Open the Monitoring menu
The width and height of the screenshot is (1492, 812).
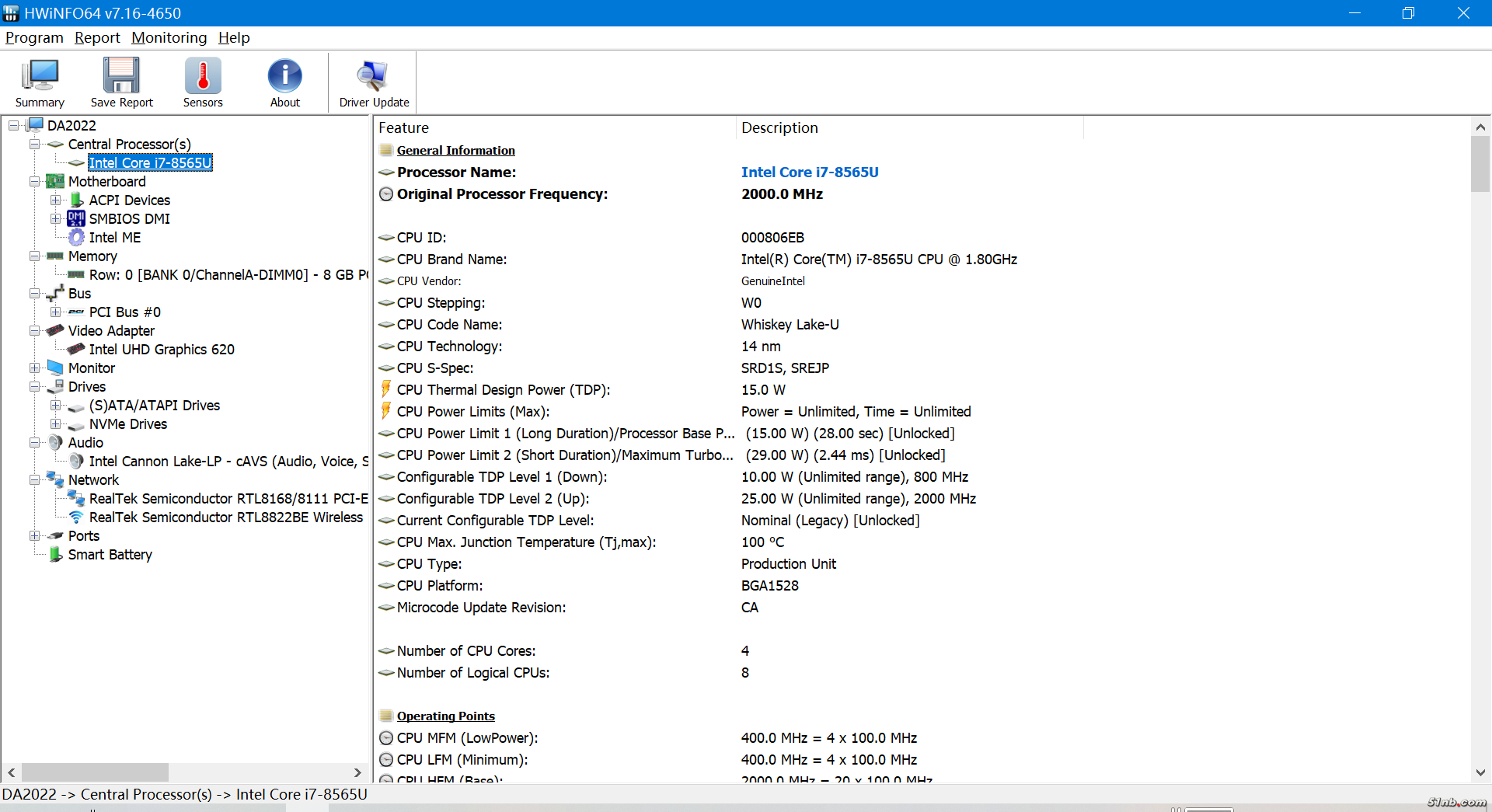pos(169,37)
